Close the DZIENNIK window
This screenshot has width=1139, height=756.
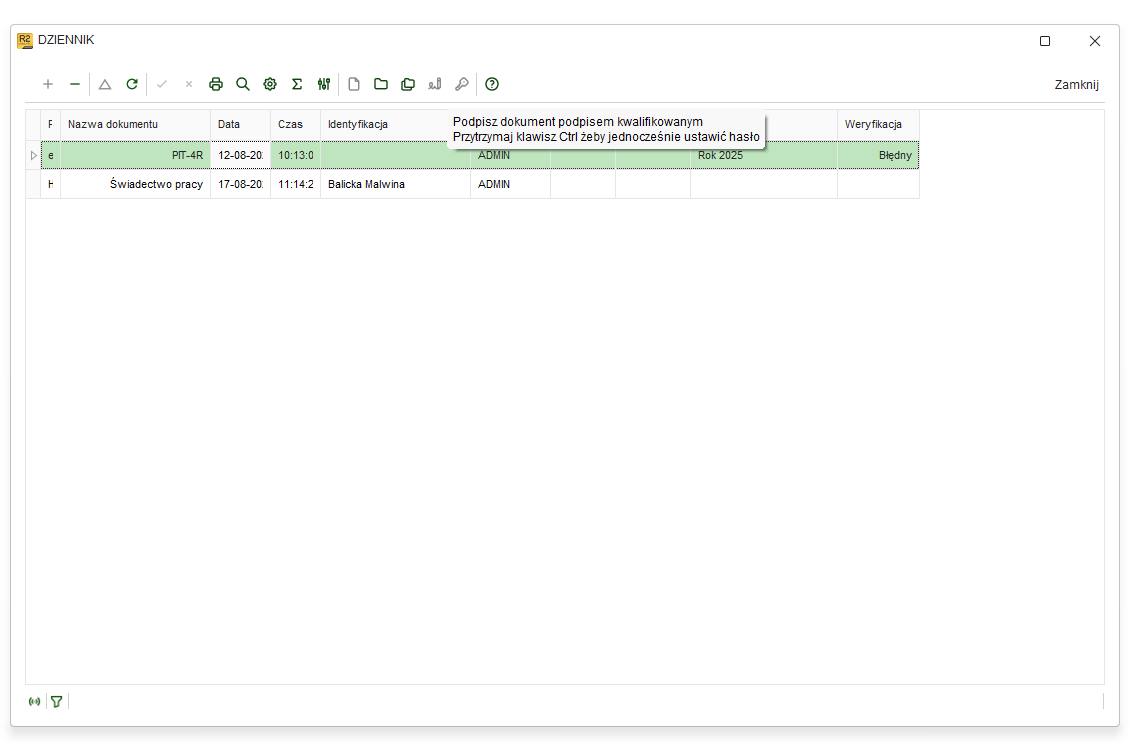pyautogui.click(x=1095, y=41)
